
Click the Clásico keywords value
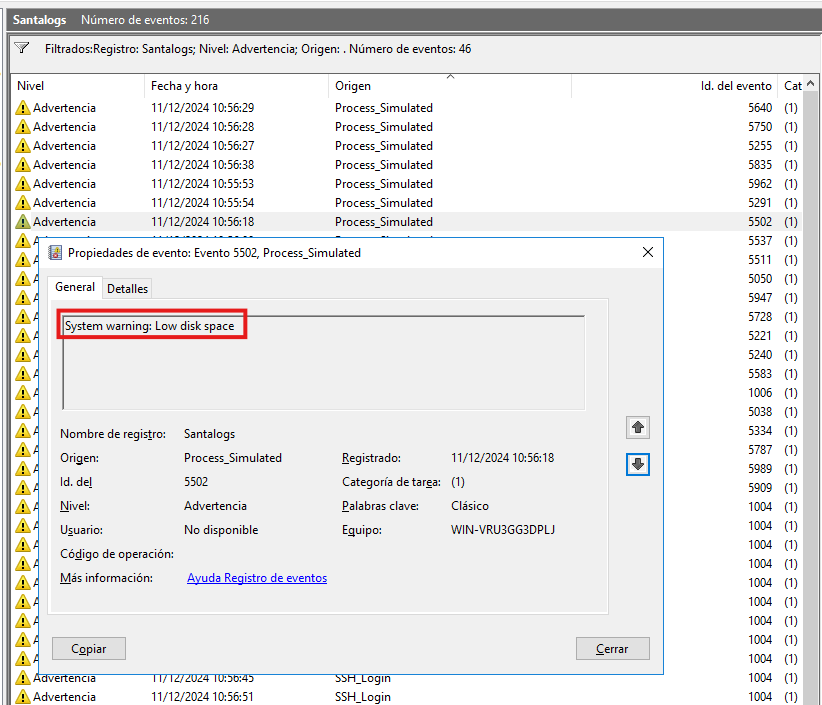click(470, 506)
